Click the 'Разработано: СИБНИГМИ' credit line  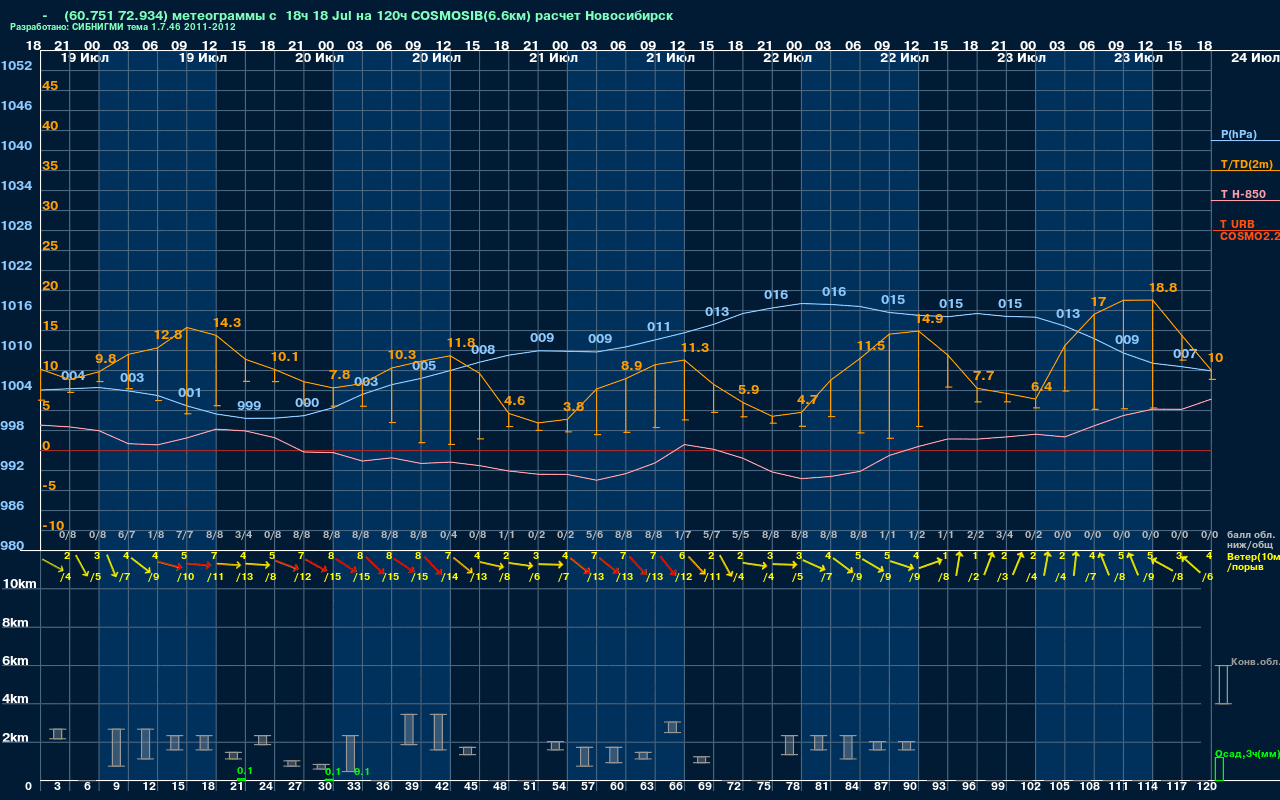[123, 27]
